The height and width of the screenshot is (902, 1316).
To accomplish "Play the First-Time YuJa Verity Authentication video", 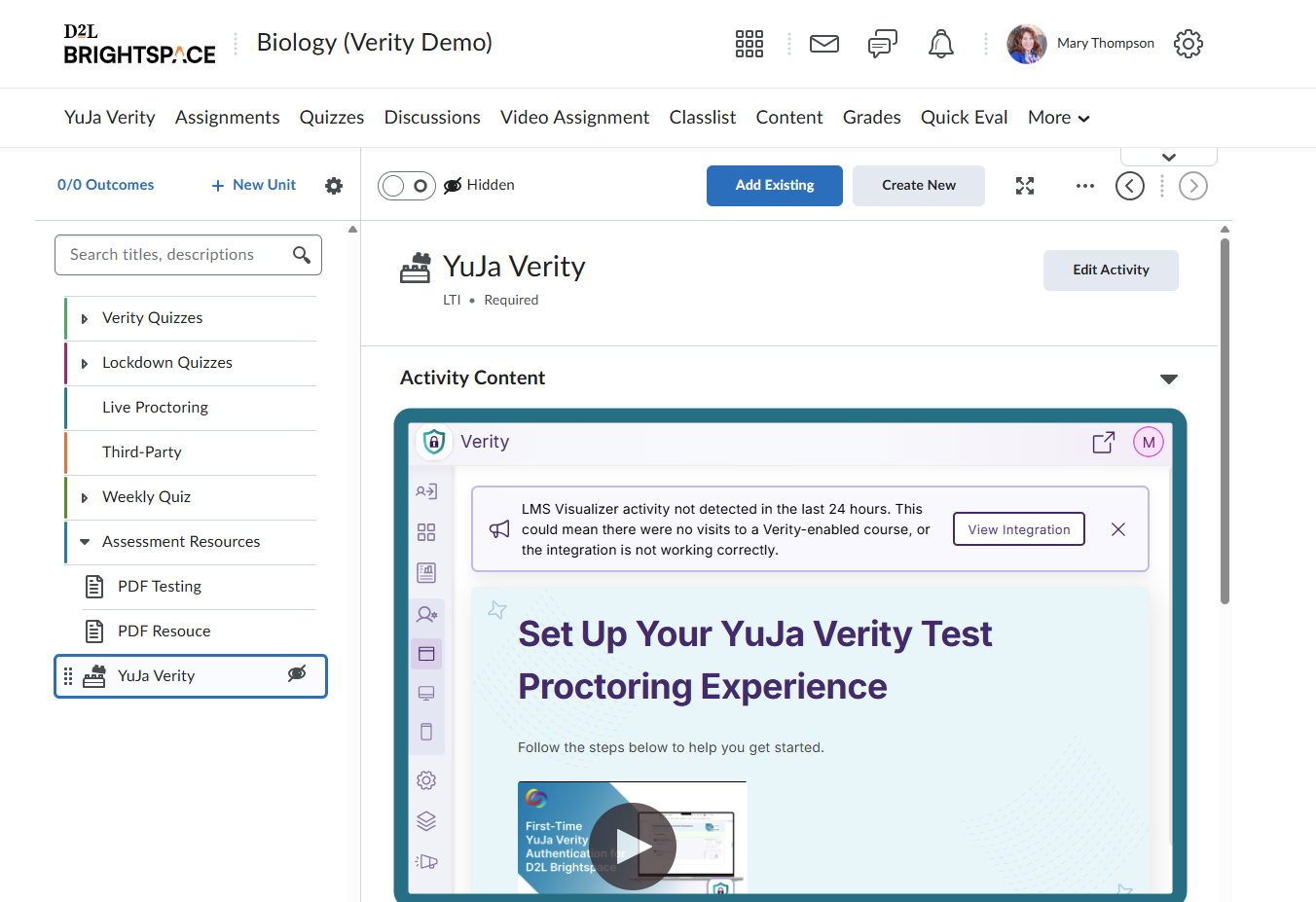I will click(x=633, y=846).
